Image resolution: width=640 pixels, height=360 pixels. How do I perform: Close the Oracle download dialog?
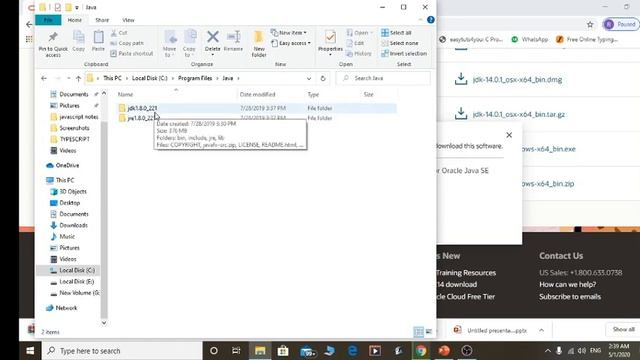509,135
